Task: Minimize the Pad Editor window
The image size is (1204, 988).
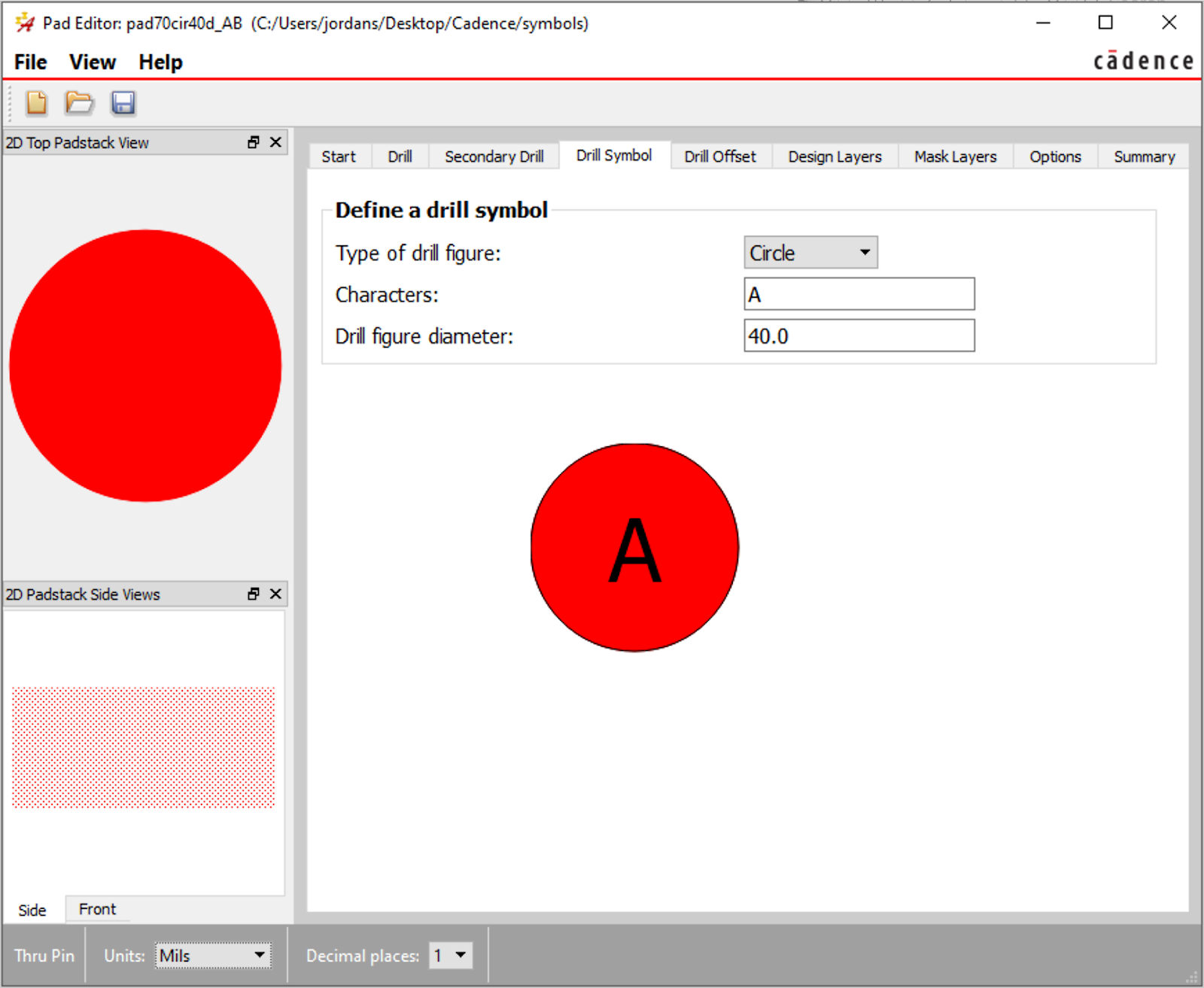Action: (x=1043, y=23)
